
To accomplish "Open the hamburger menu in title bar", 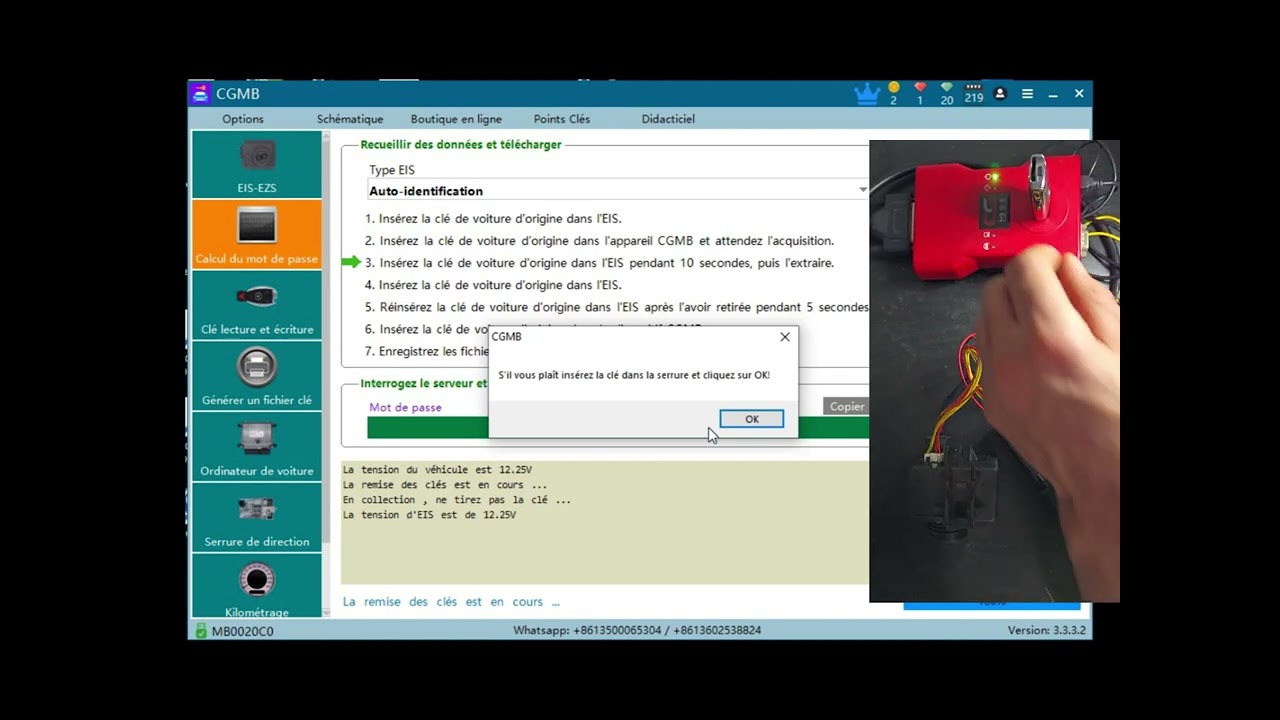I will click(1027, 94).
